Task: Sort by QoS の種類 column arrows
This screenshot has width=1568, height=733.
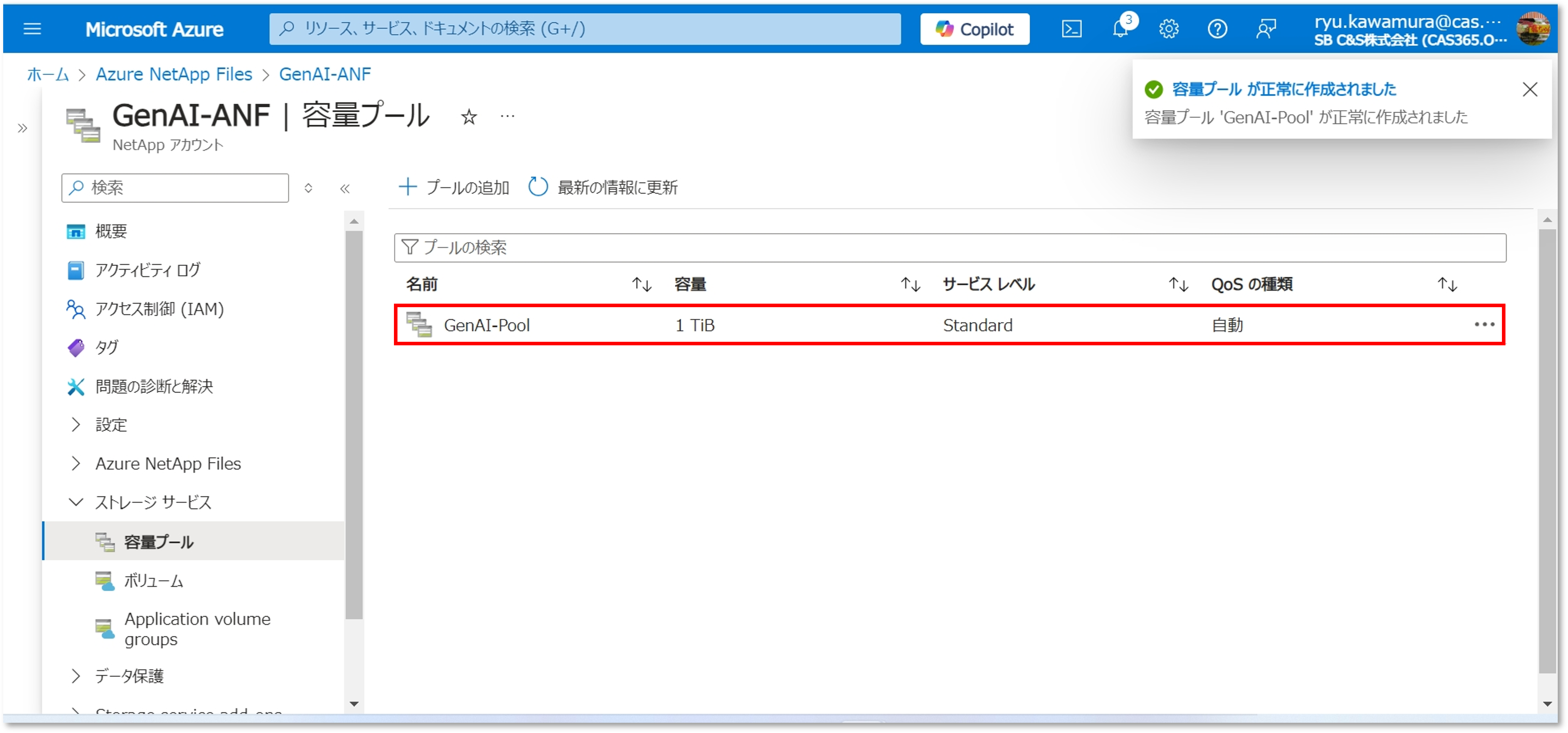Action: coord(1448,284)
